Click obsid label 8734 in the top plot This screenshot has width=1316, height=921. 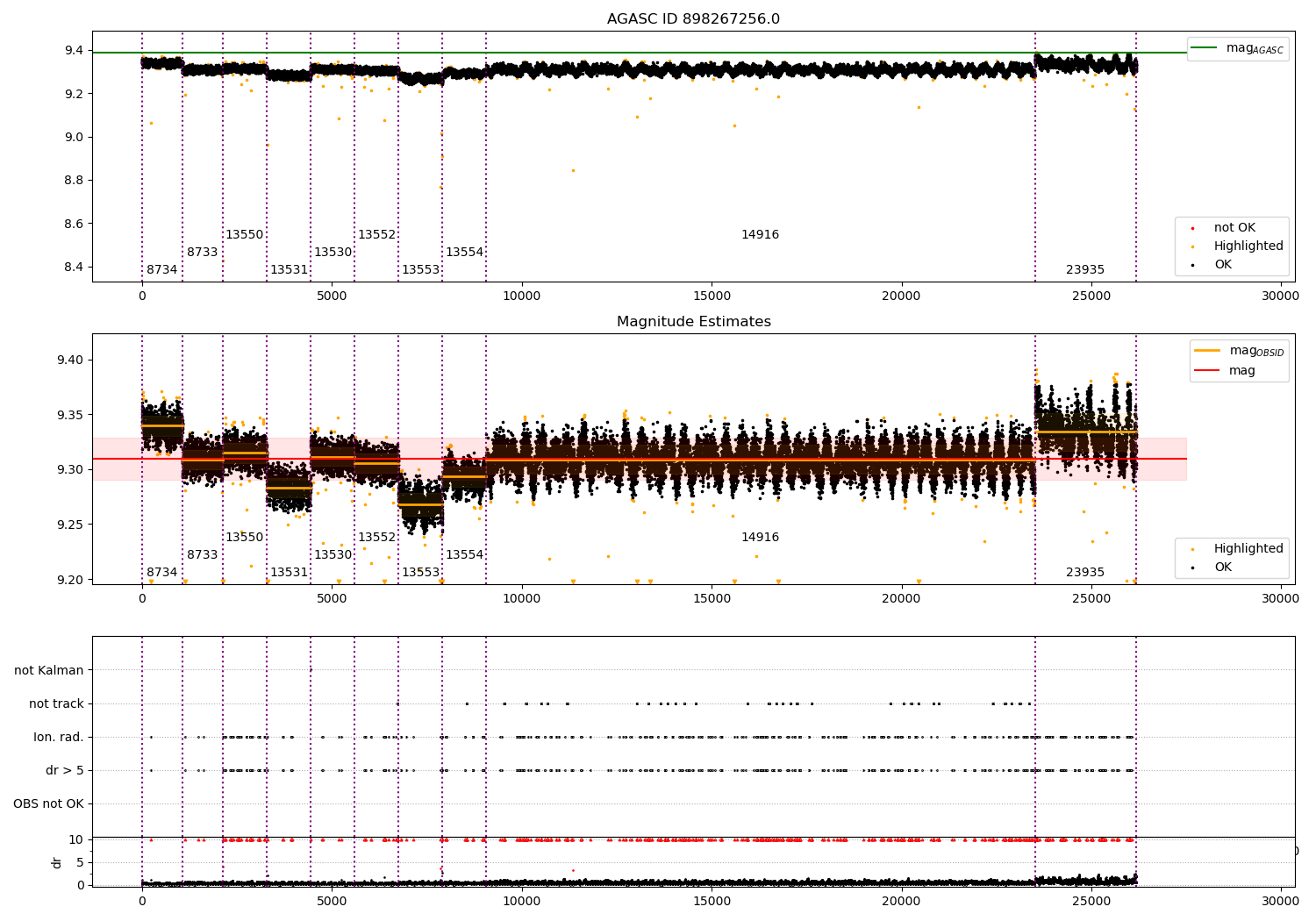[161, 270]
